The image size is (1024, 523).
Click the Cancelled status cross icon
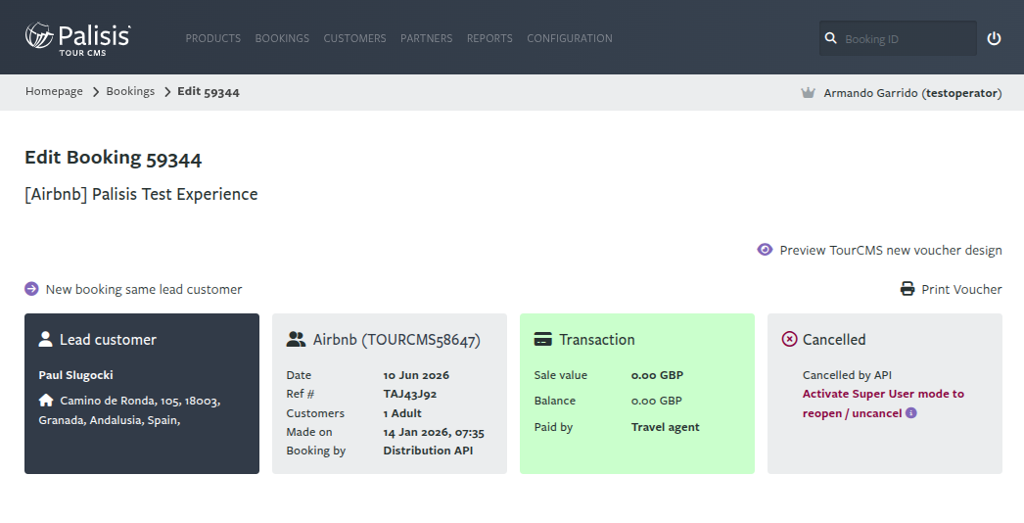790,339
